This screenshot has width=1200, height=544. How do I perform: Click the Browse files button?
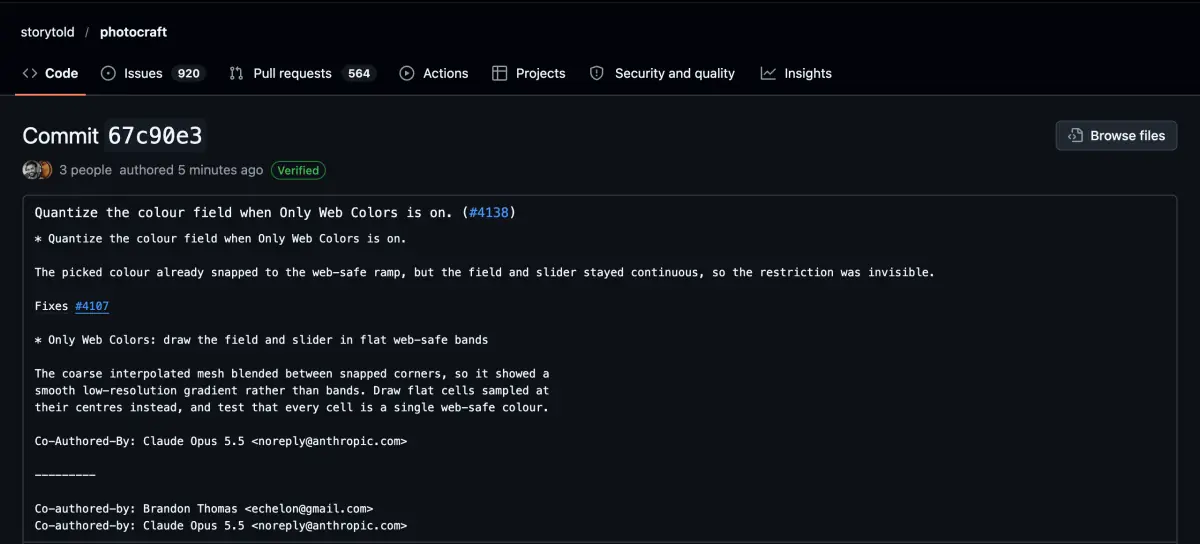point(1116,136)
